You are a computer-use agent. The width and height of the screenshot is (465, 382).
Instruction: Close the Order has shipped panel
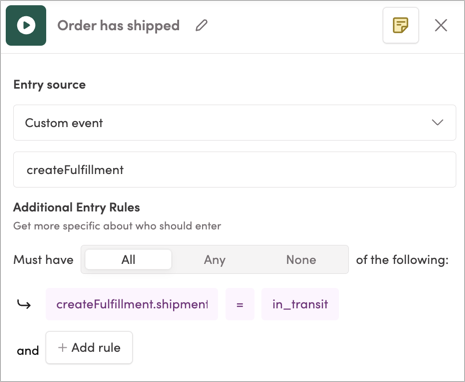pyautogui.click(x=441, y=25)
